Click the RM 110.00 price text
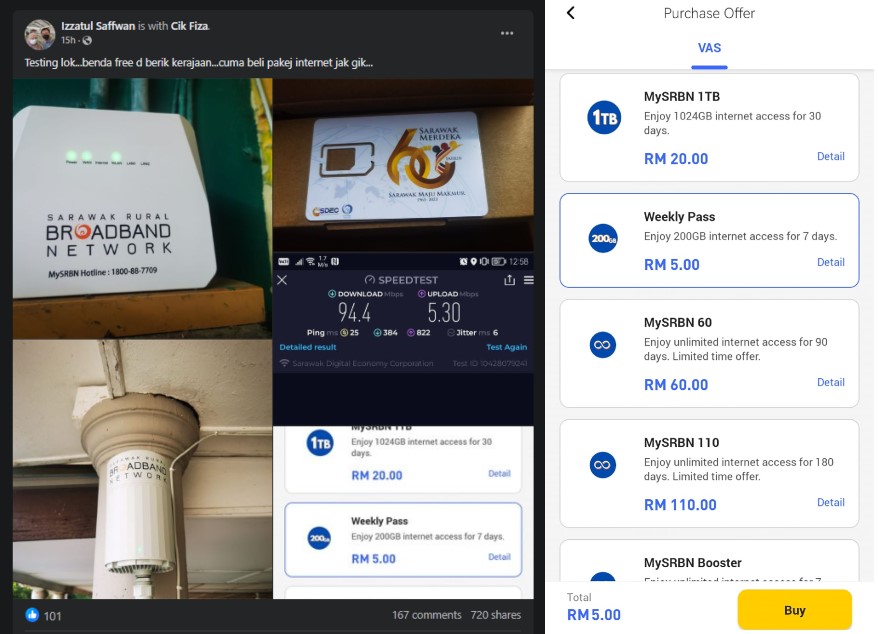878x634 pixels. [680, 505]
